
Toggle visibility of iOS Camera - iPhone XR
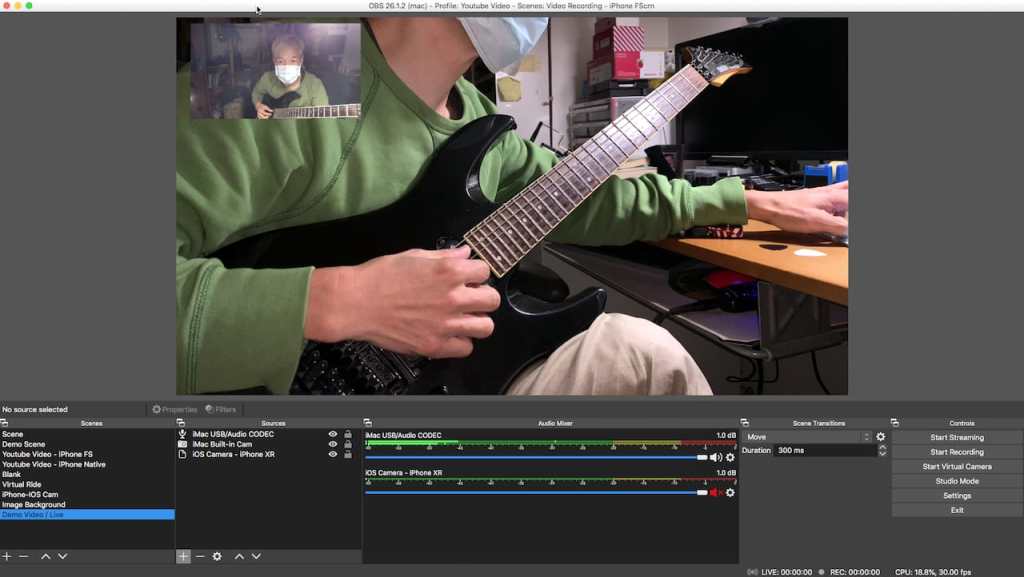333,454
